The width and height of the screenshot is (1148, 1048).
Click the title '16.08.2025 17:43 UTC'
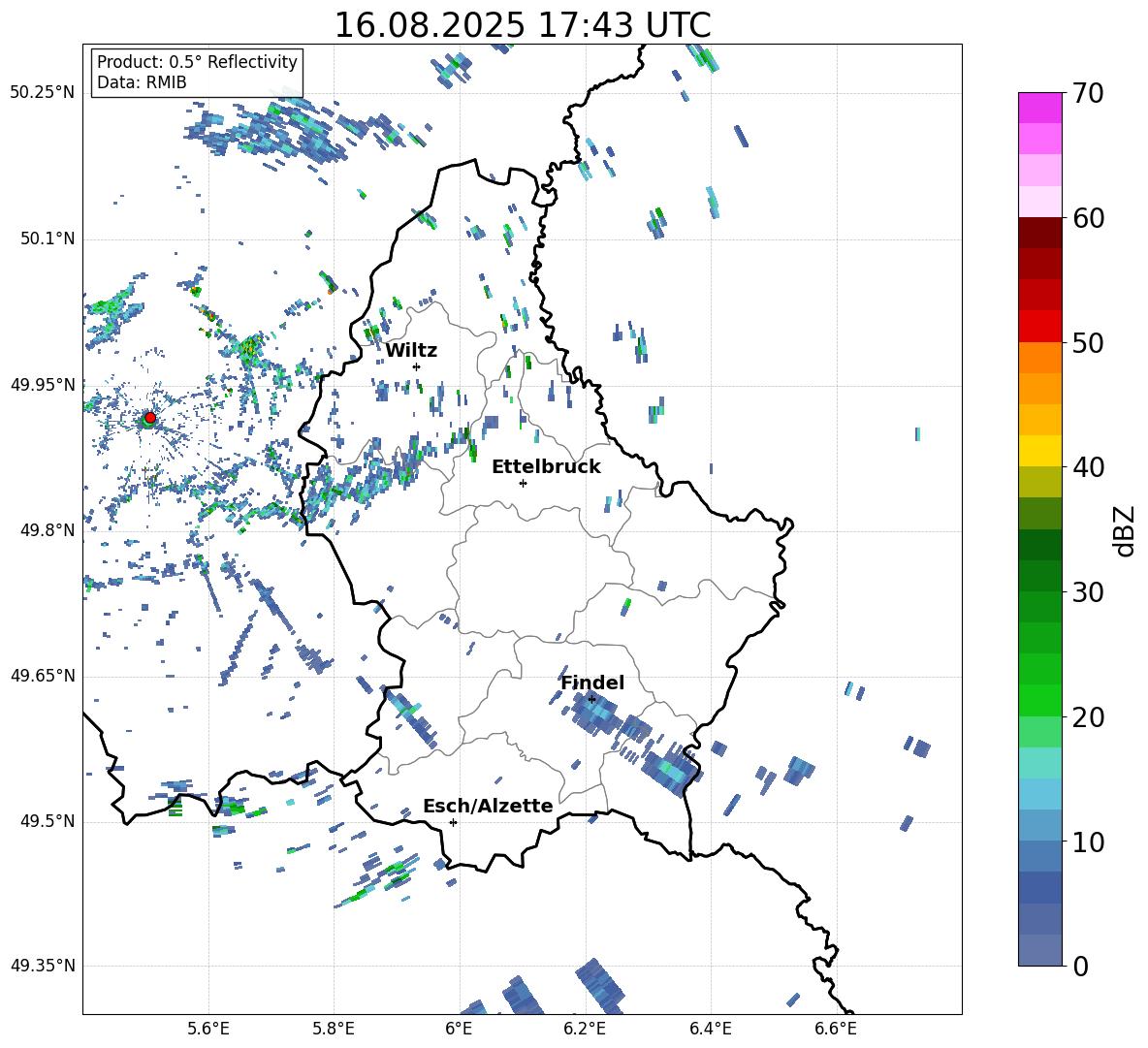(523, 25)
